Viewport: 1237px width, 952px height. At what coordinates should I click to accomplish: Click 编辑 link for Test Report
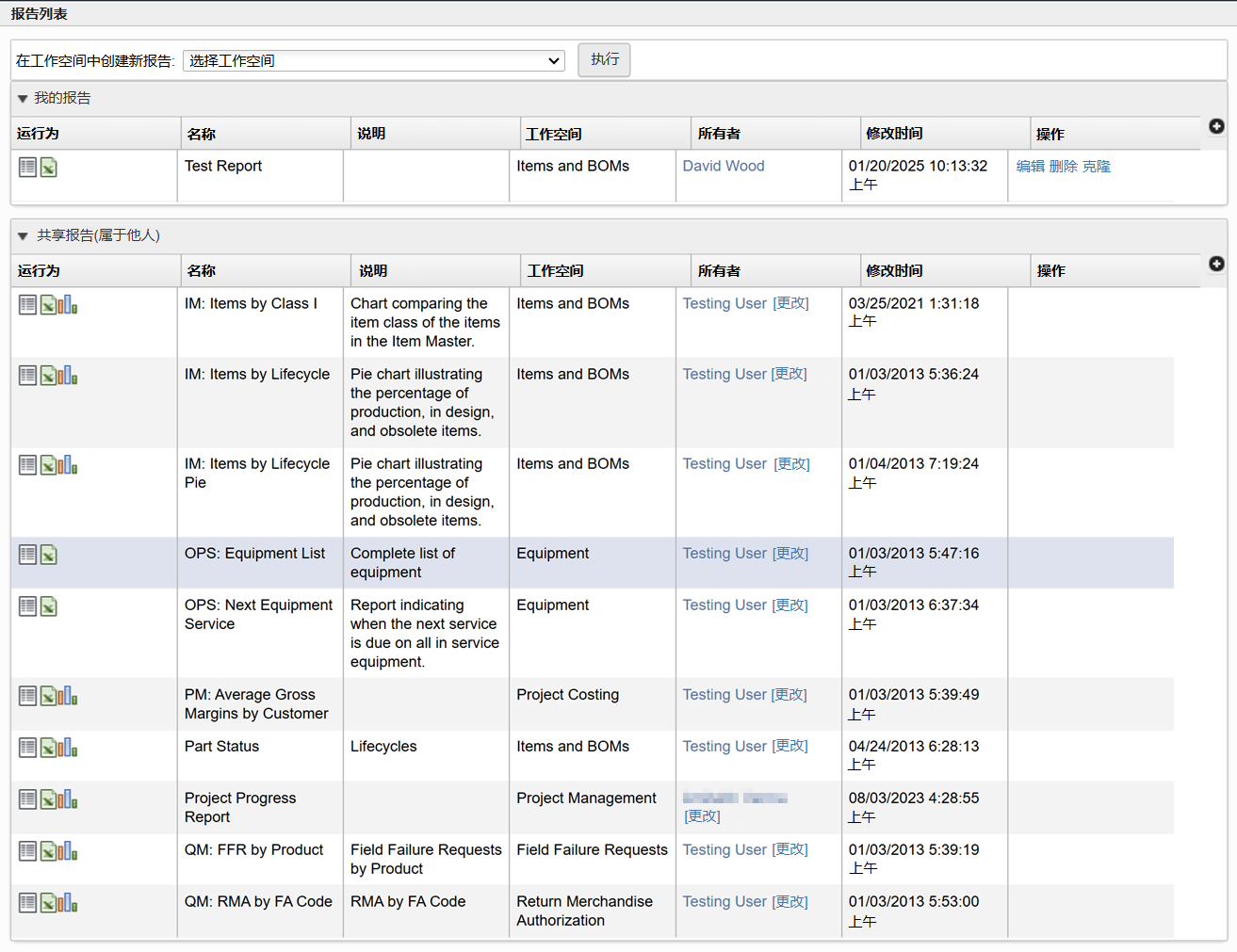click(x=1030, y=167)
